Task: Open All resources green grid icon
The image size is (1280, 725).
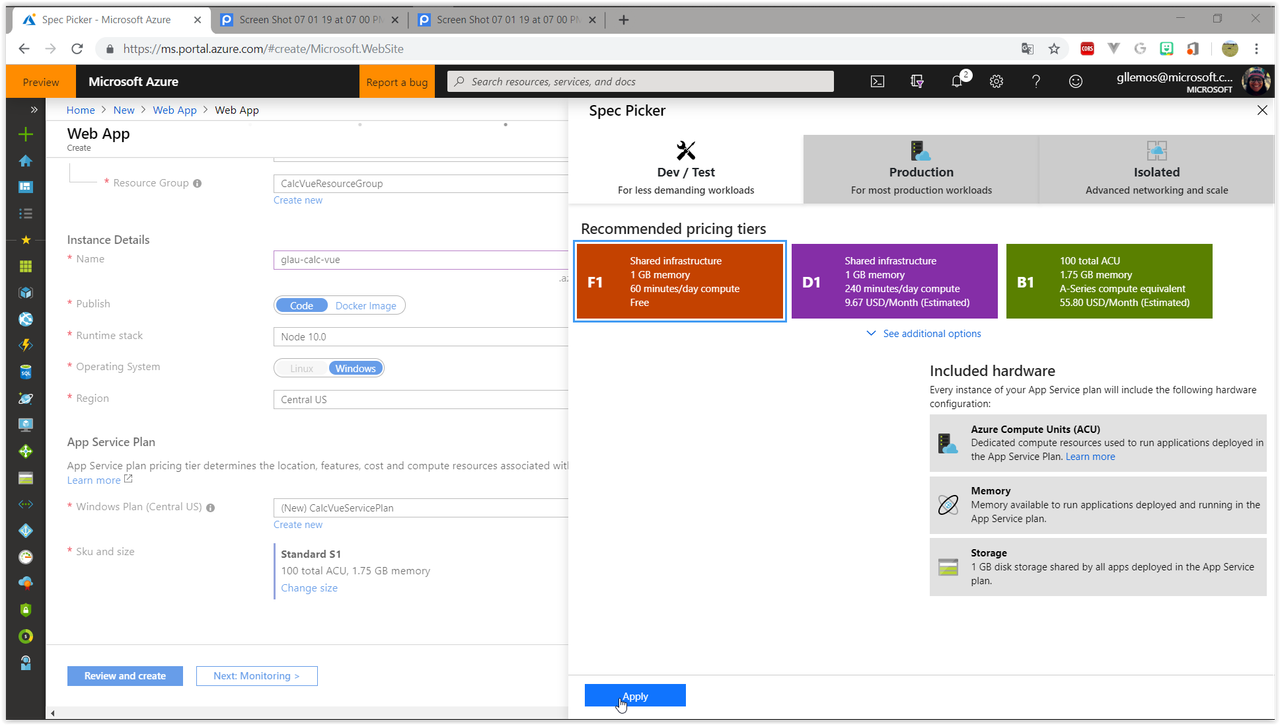Action: click(x=26, y=266)
